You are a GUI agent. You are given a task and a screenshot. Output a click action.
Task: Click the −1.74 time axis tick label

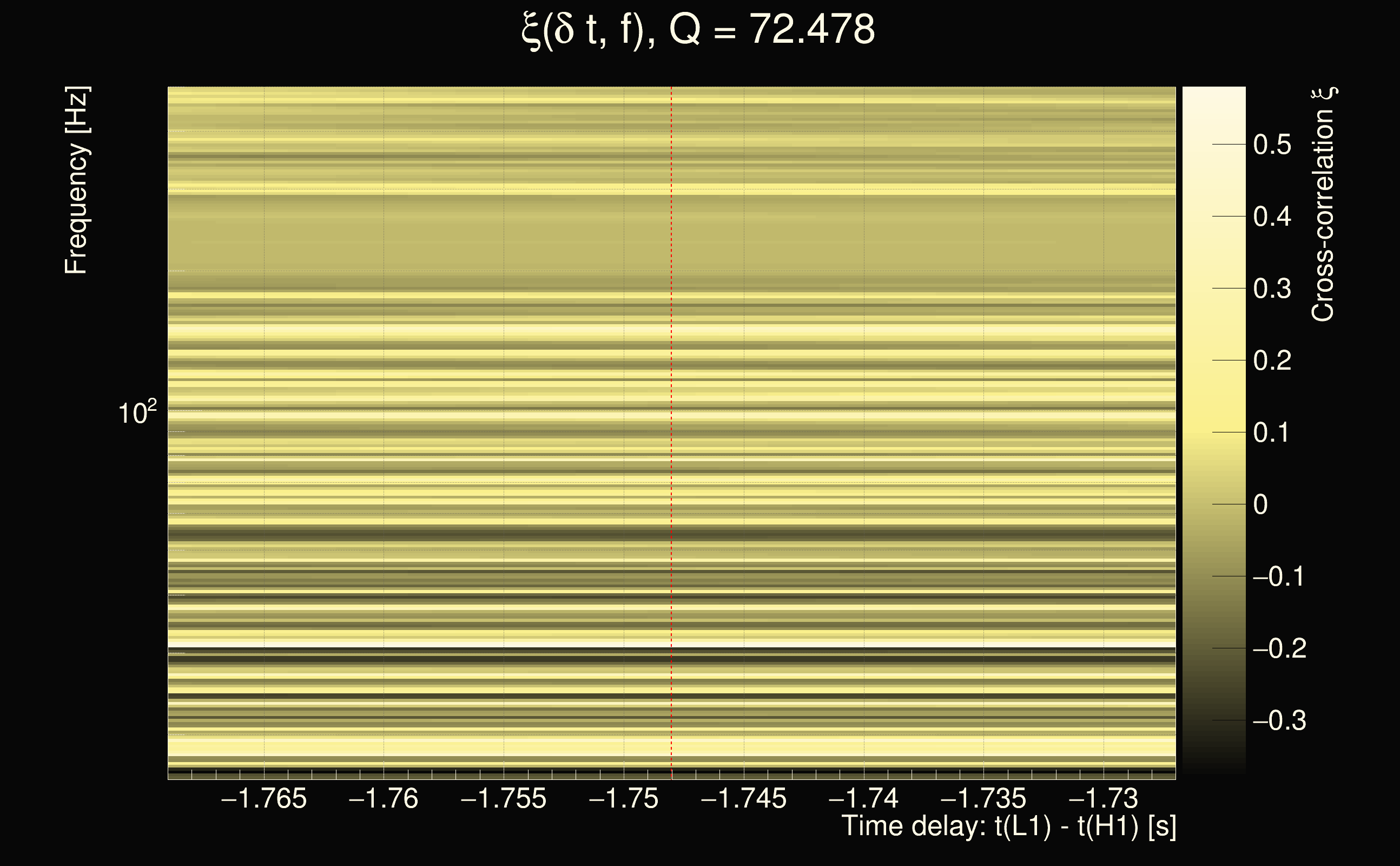point(863,798)
